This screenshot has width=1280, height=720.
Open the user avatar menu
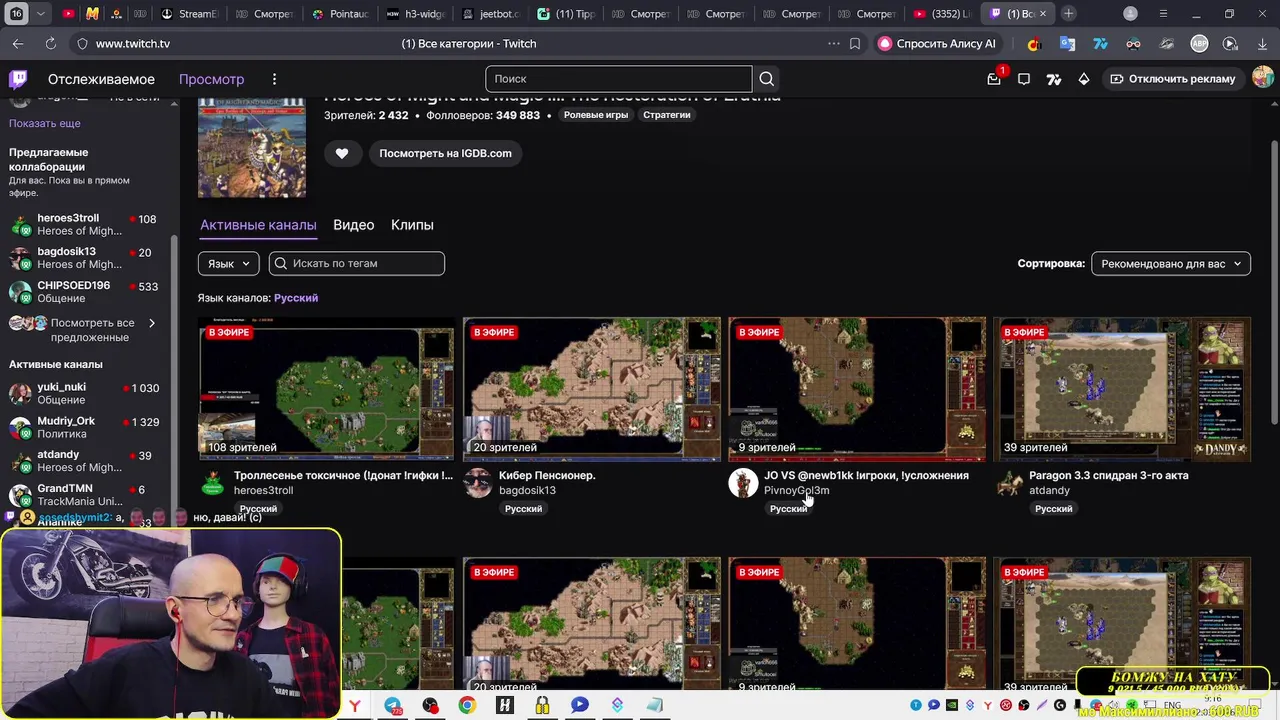pos(1262,78)
